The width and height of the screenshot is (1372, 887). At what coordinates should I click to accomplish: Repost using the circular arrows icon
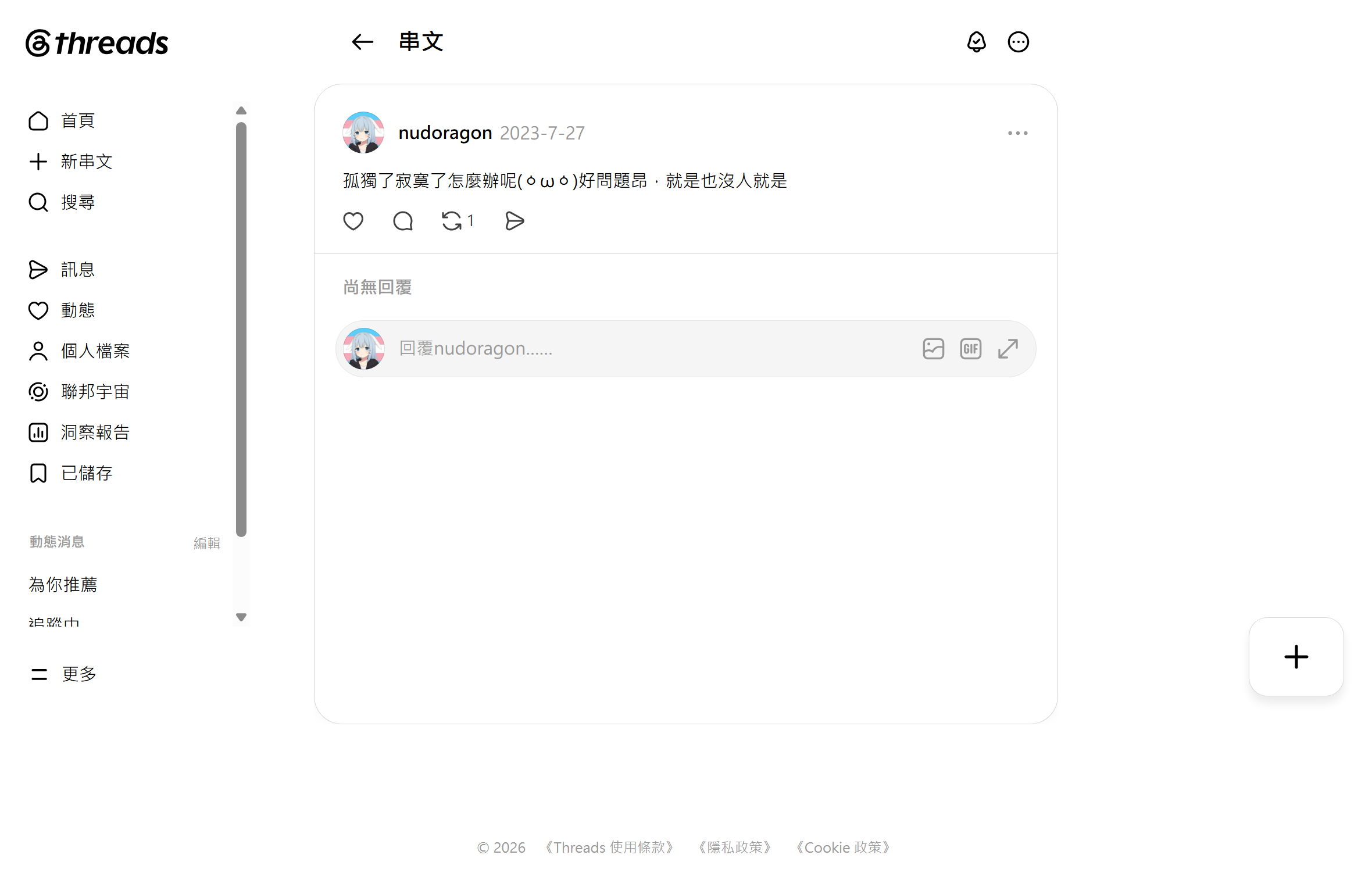[452, 221]
